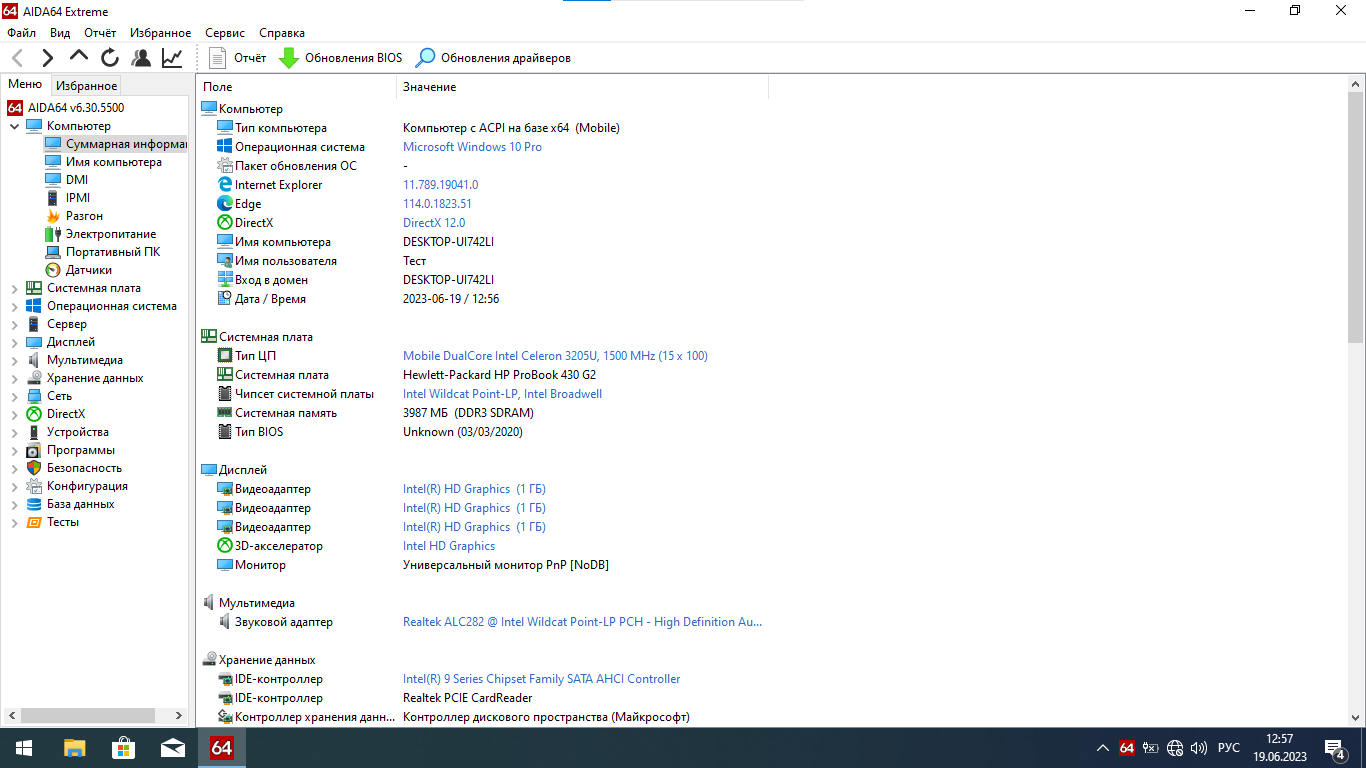Open the Файл menu
This screenshot has width=1366, height=768.
[x=21, y=33]
